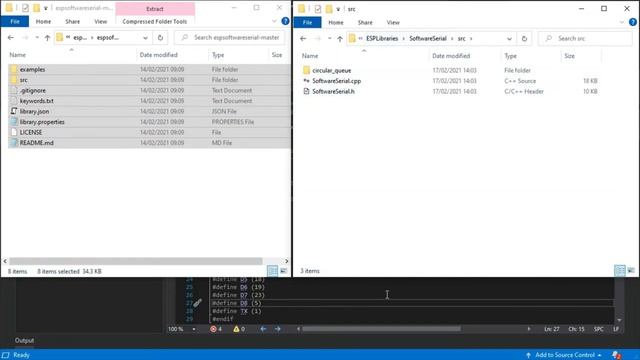Image resolution: width=640 pixels, height=360 pixels.
Task: Select the circular_queue folder icon
Action: pyautogui.click(x=307, y=70)
